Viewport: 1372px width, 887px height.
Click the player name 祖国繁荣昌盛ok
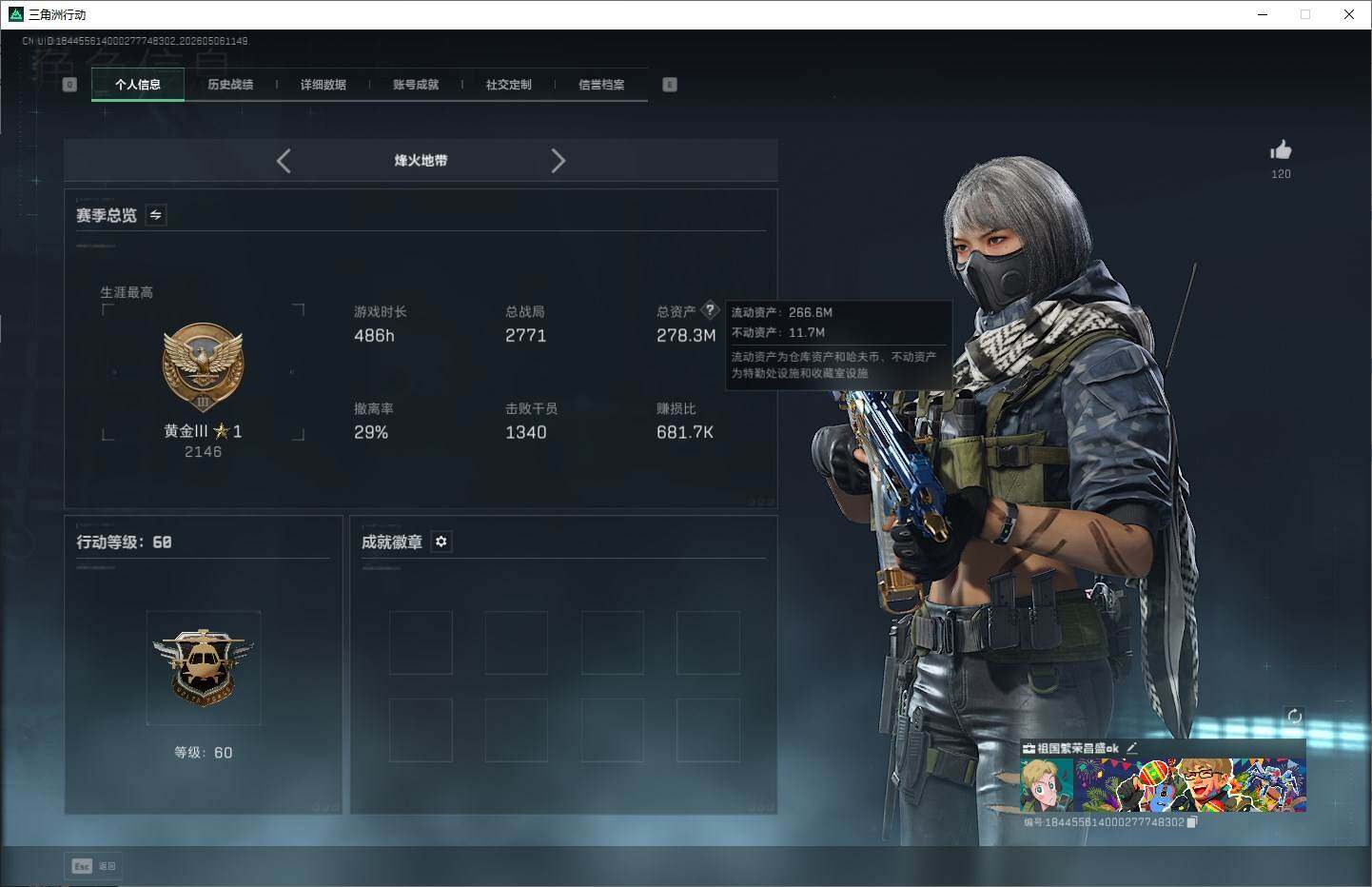[1078, 749]
